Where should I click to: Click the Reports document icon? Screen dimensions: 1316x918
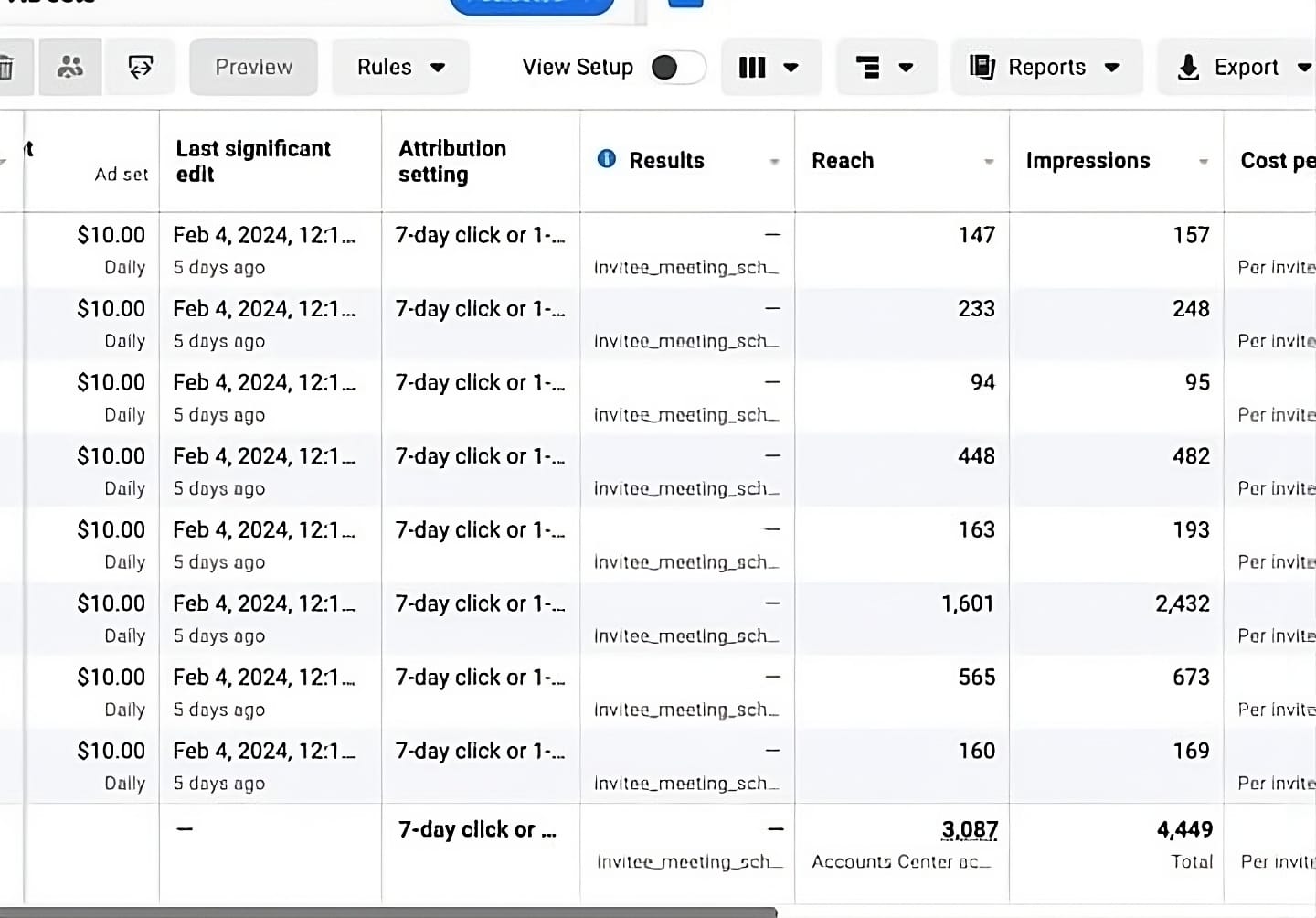tap(982, 67)
